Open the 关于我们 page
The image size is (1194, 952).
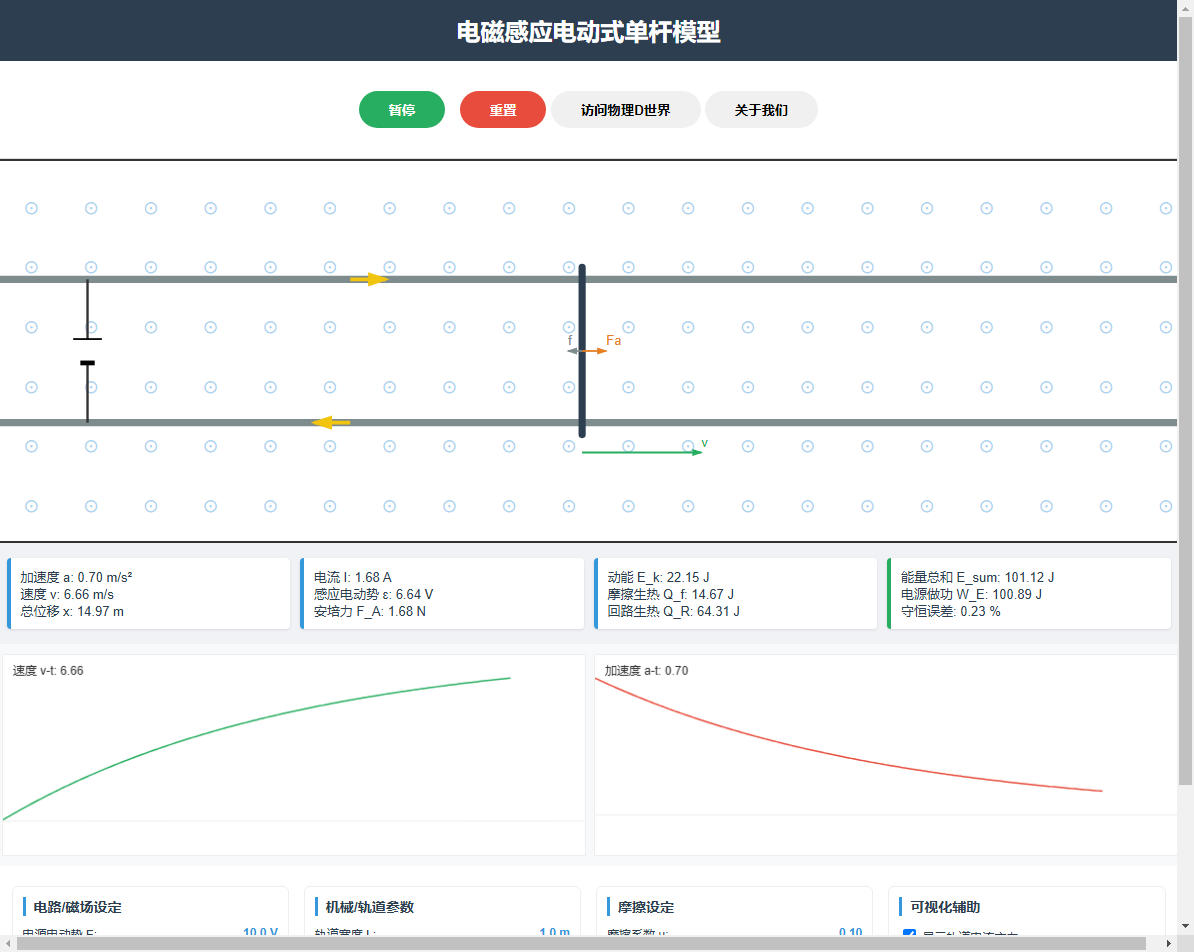point(761,110)
